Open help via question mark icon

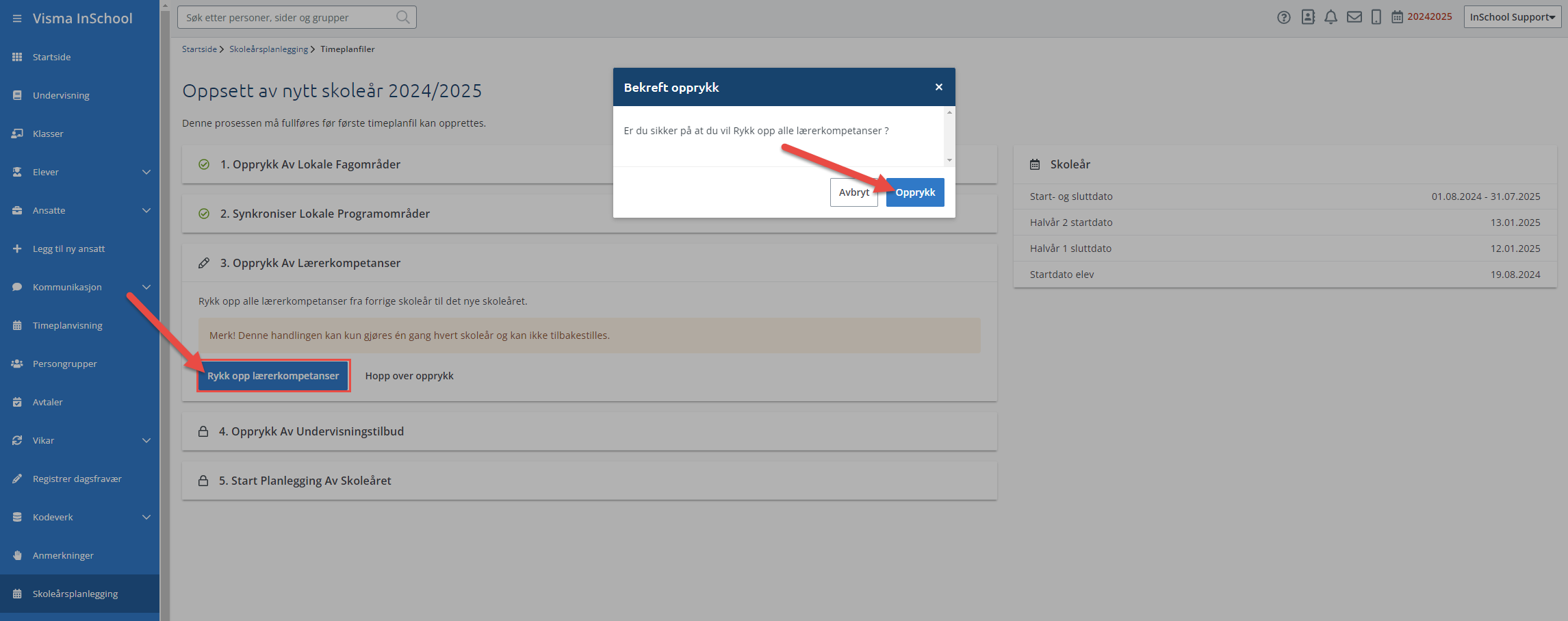(x=1284, y=17)
